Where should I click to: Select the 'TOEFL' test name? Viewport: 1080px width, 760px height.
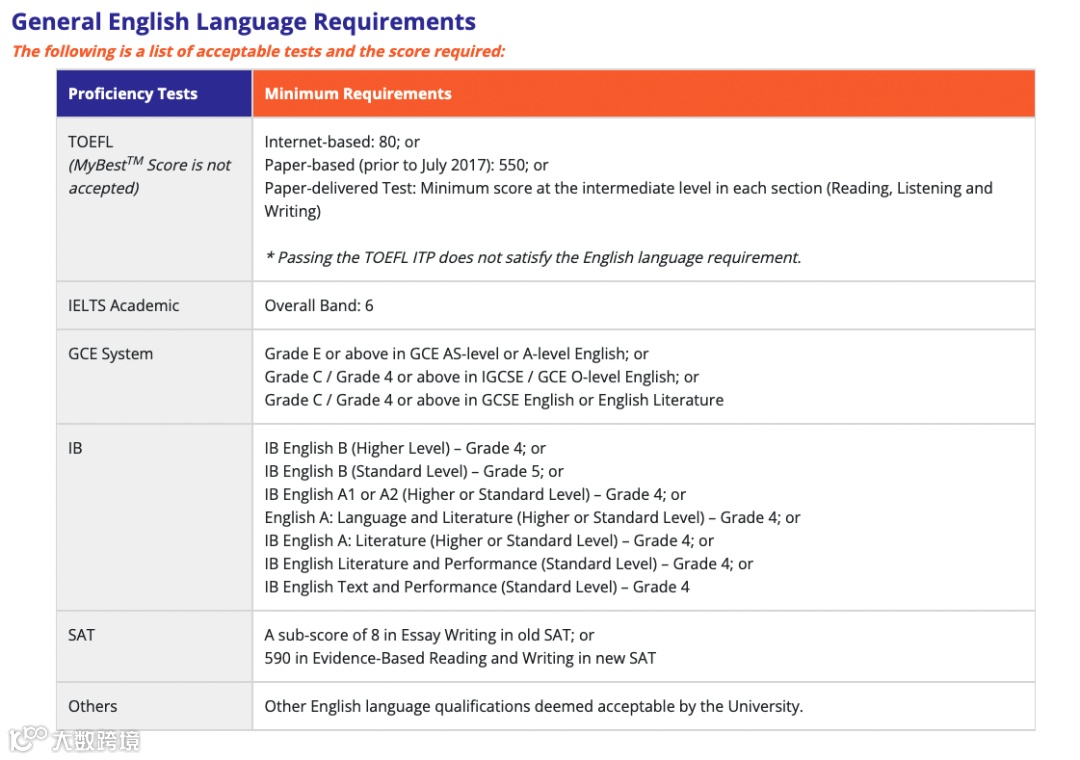coord(90,142)
